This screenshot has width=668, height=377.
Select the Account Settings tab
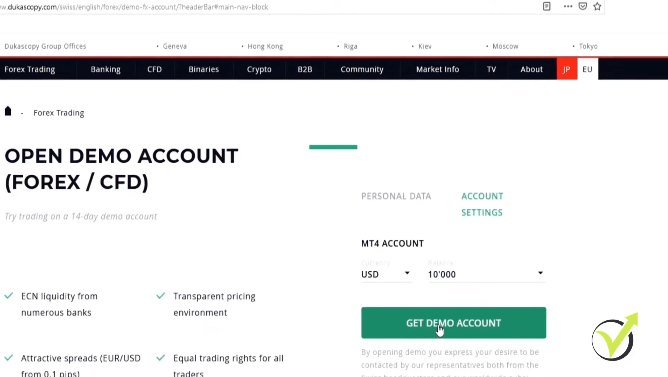click(482, 204)
